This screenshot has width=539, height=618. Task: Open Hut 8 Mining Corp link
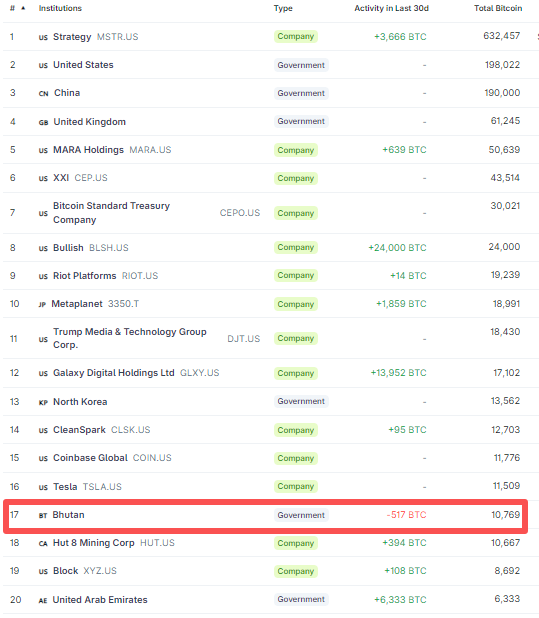pos(94,543)
